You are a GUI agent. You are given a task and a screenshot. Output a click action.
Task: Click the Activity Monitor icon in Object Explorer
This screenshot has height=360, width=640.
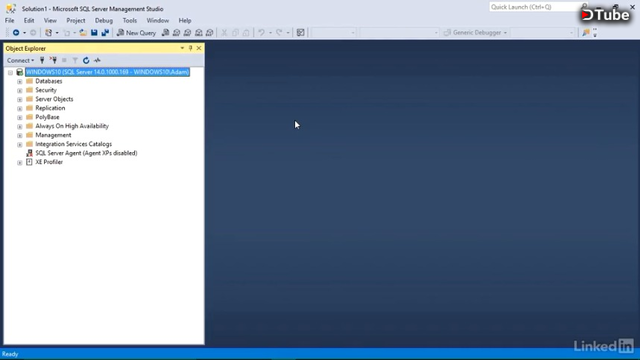tap(97, 60)
